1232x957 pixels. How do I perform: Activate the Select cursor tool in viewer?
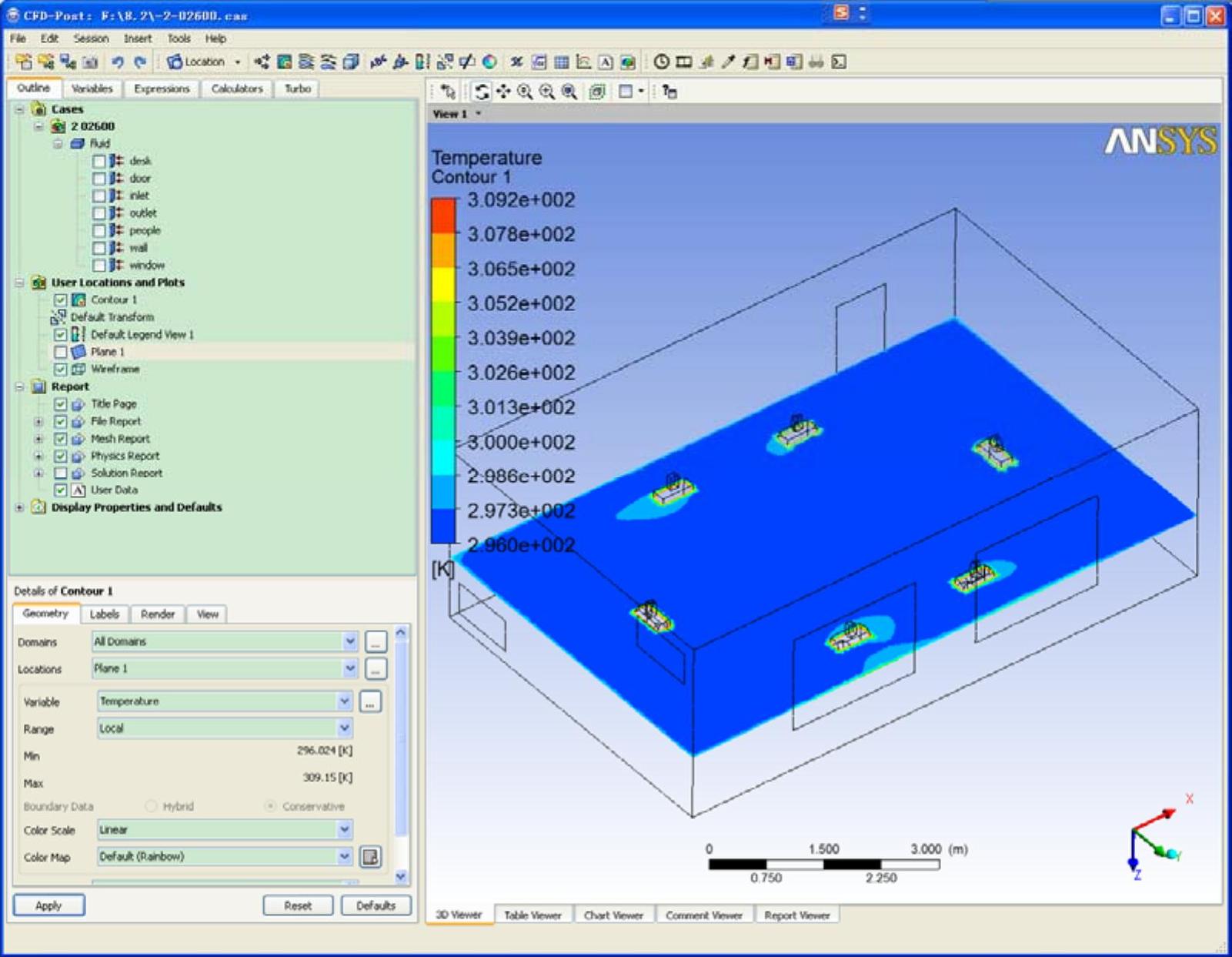pos(448,92)
